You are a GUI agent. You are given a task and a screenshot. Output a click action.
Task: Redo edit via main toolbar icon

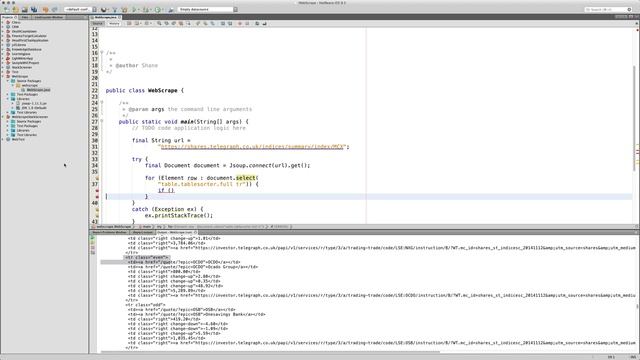coord(54,9)
